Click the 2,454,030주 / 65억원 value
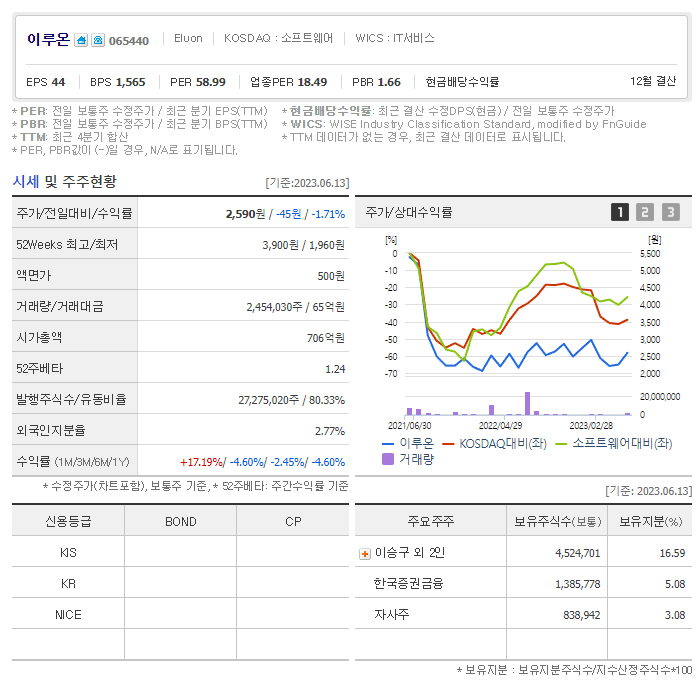This screenshot has height=689, width=700. (x=295, y=307)
